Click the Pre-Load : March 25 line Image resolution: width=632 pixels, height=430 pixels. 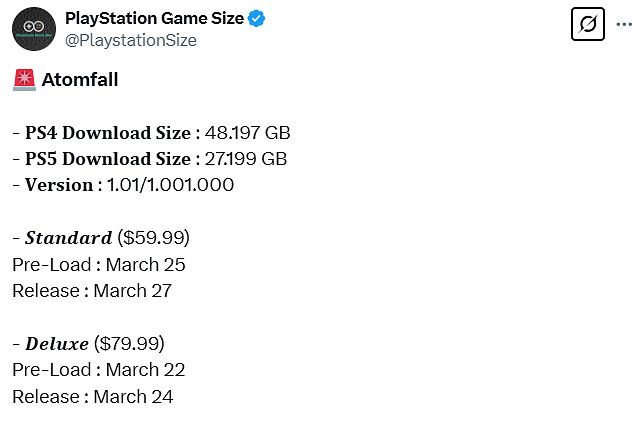coord(99,265)
